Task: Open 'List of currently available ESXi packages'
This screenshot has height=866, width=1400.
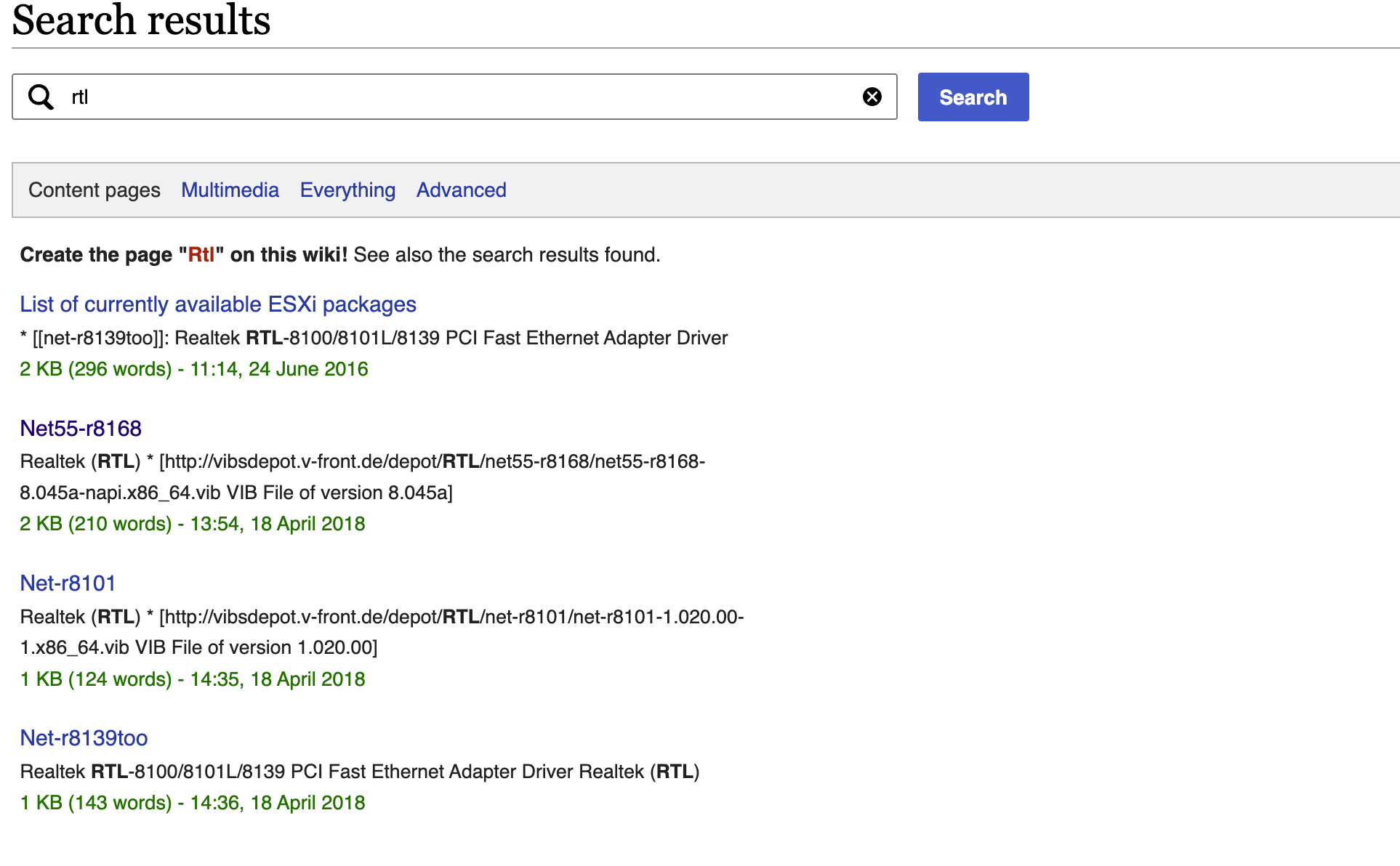Action: click(x=218, y=304)
